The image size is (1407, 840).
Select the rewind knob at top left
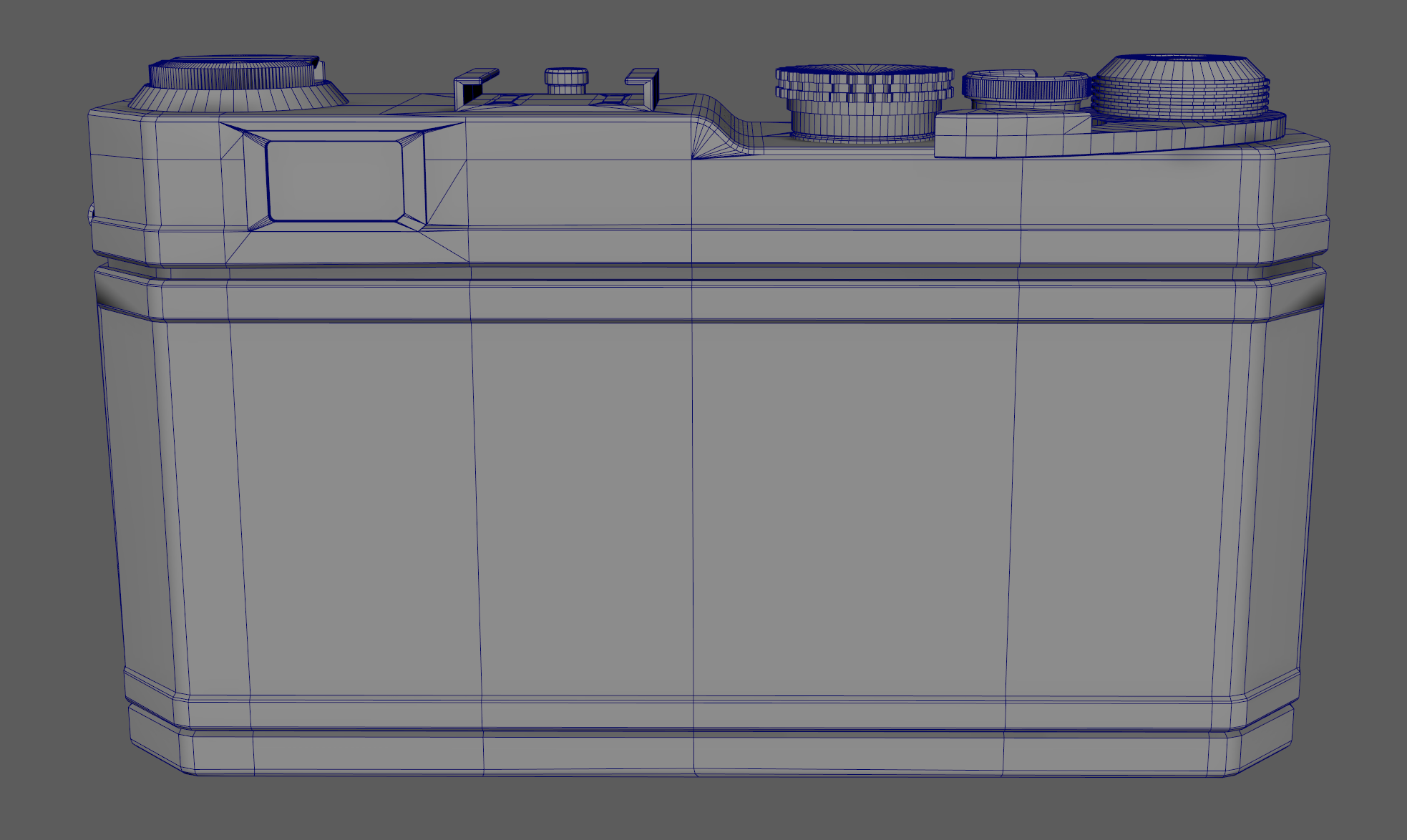point(233,72)
